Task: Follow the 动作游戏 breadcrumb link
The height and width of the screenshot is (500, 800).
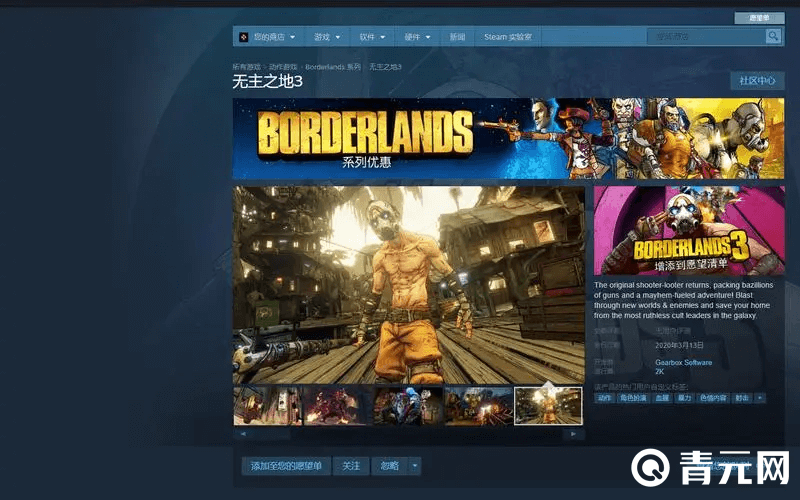Action: point(283,67)
